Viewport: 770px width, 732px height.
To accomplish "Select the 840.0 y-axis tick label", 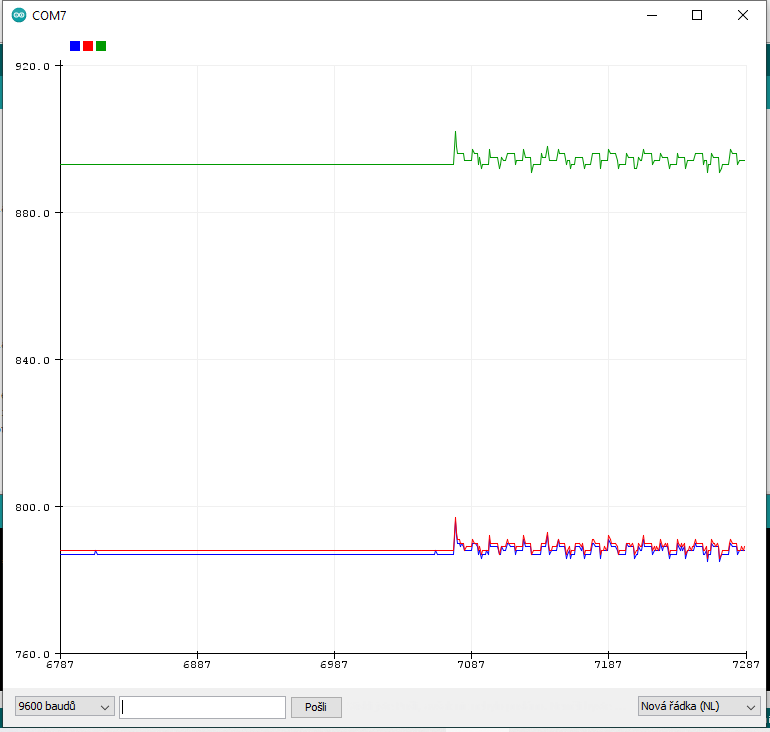I will pos(31,360).
